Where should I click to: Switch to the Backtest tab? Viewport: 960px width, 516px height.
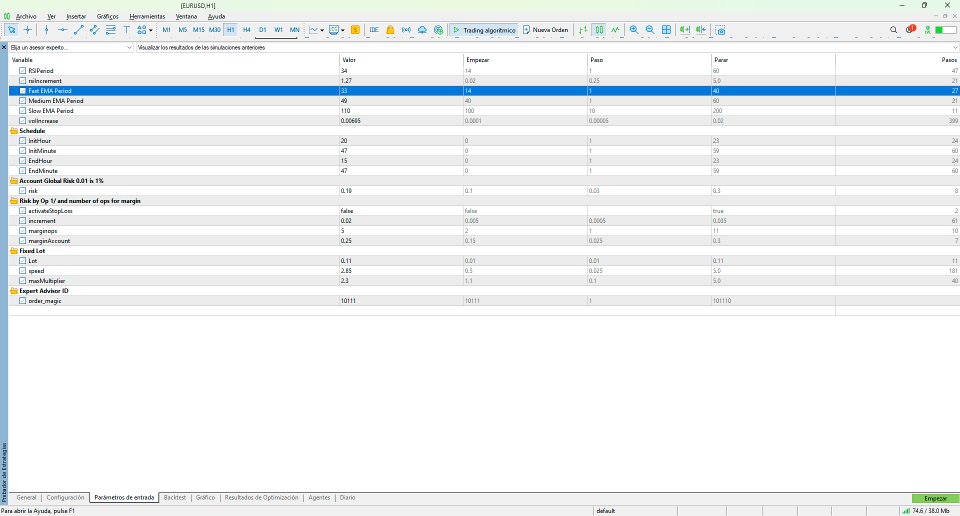(174, 498)
